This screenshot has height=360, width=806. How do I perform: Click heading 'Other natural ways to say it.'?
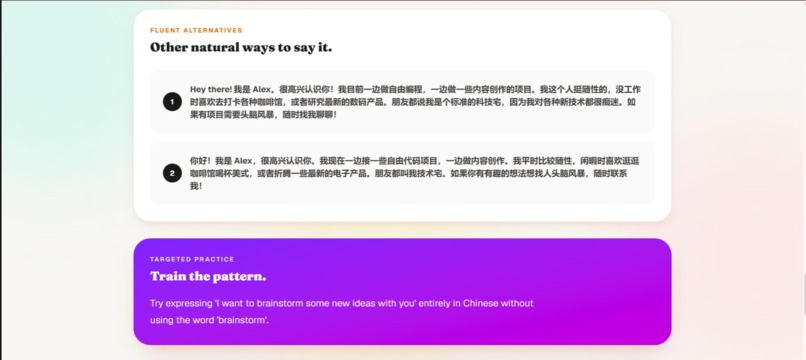point(241,47)
